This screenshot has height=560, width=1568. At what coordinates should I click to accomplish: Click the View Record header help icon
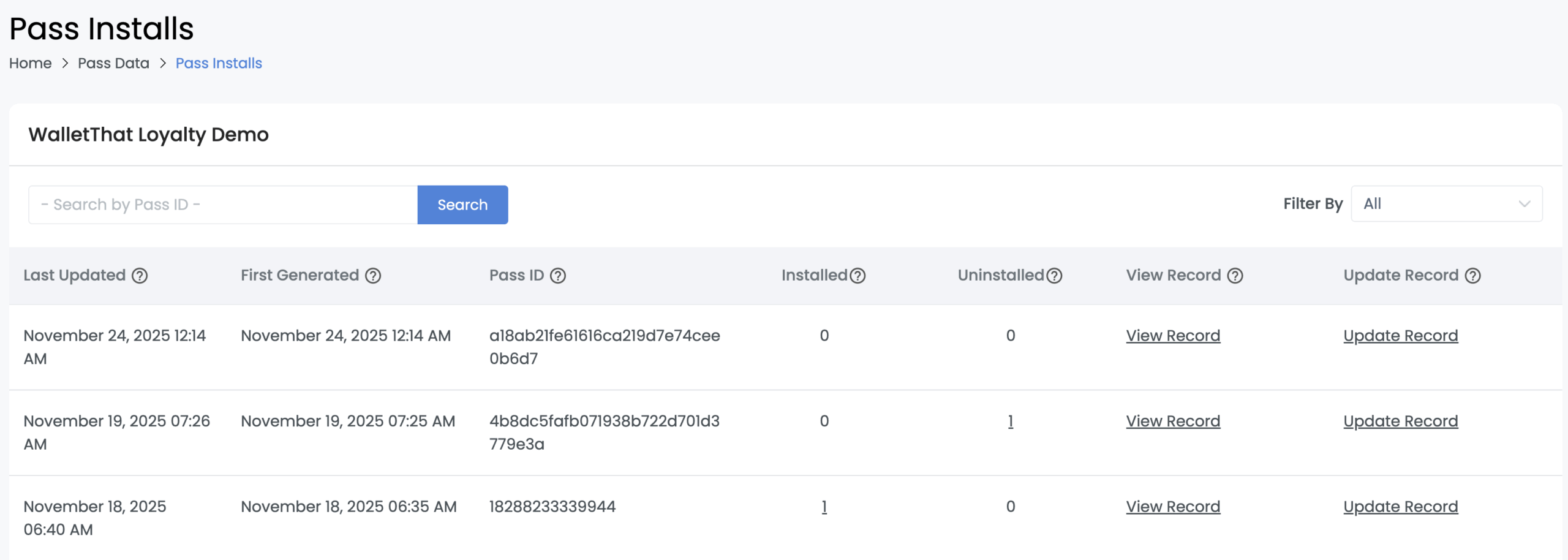[x=1235, y=276]
